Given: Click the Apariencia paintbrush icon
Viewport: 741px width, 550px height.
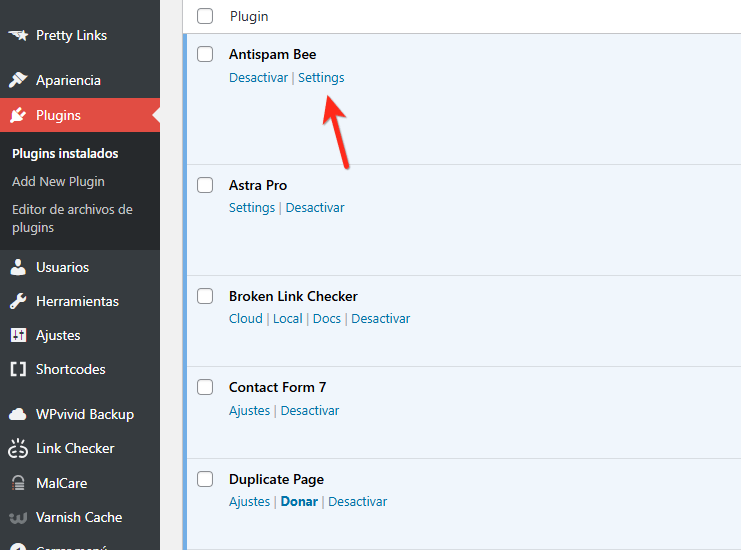Looking at the screenshot, I should tap(18, 80).
